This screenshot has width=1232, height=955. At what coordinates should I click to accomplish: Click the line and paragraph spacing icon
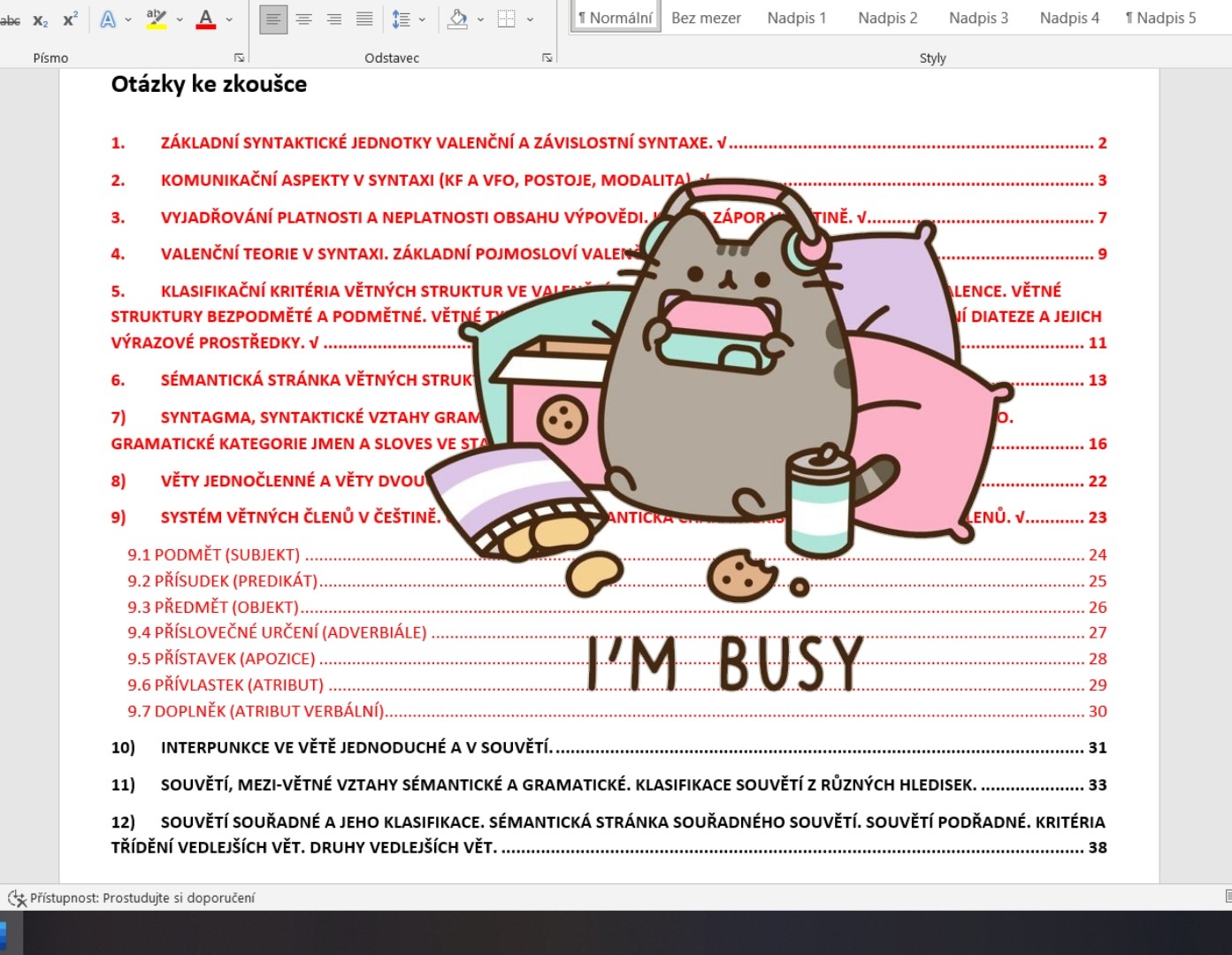point(401,19)
